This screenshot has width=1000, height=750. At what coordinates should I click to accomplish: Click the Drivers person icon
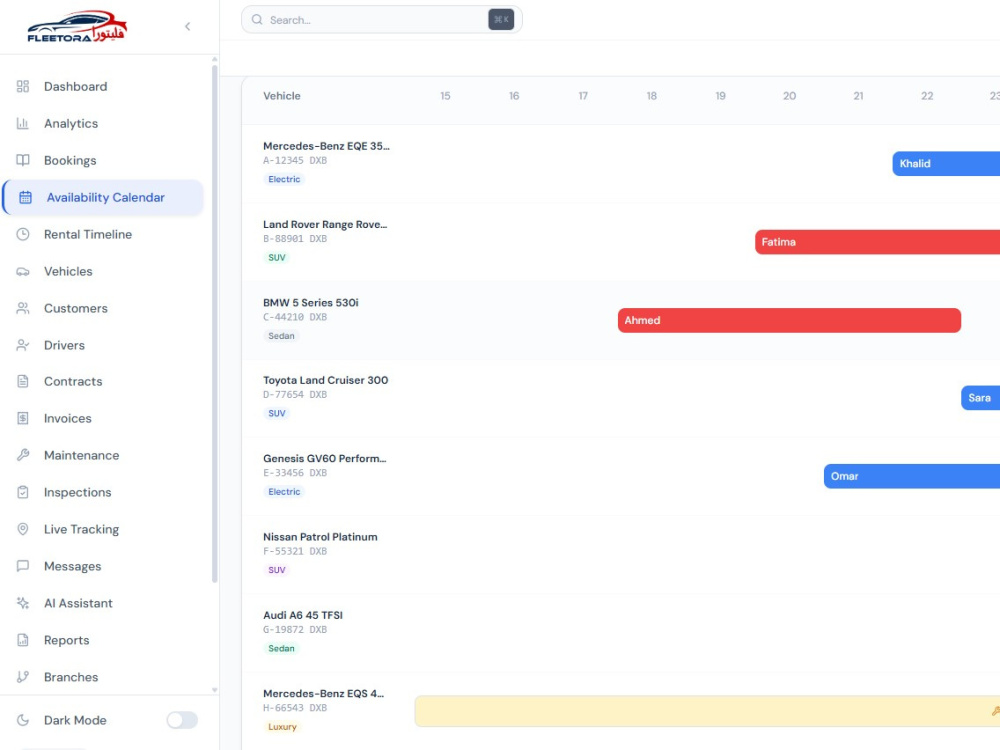[x=23, y=345]
